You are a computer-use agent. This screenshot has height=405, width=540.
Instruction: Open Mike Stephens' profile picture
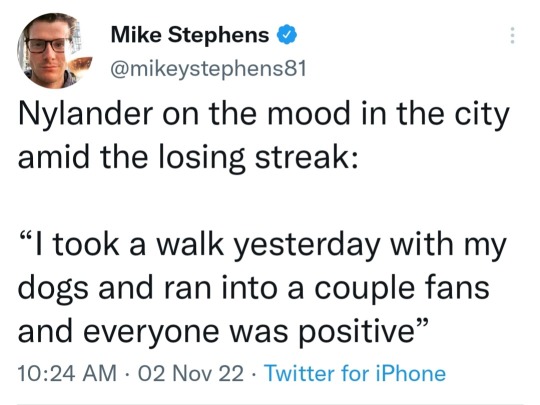(52, 51)
